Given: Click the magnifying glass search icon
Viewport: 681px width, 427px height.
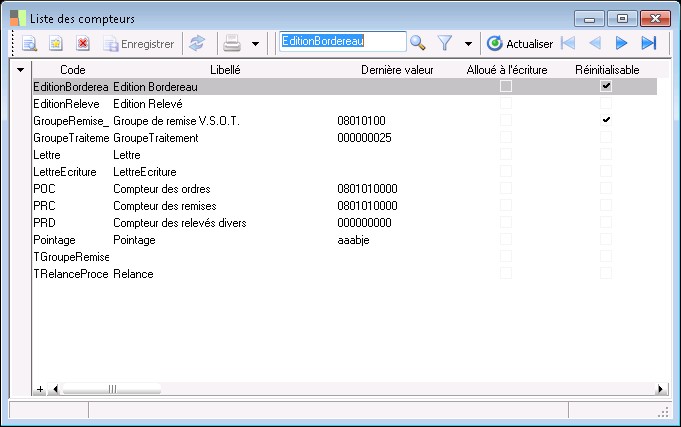Looking at the screenshot, I should [x=418, y=43].
